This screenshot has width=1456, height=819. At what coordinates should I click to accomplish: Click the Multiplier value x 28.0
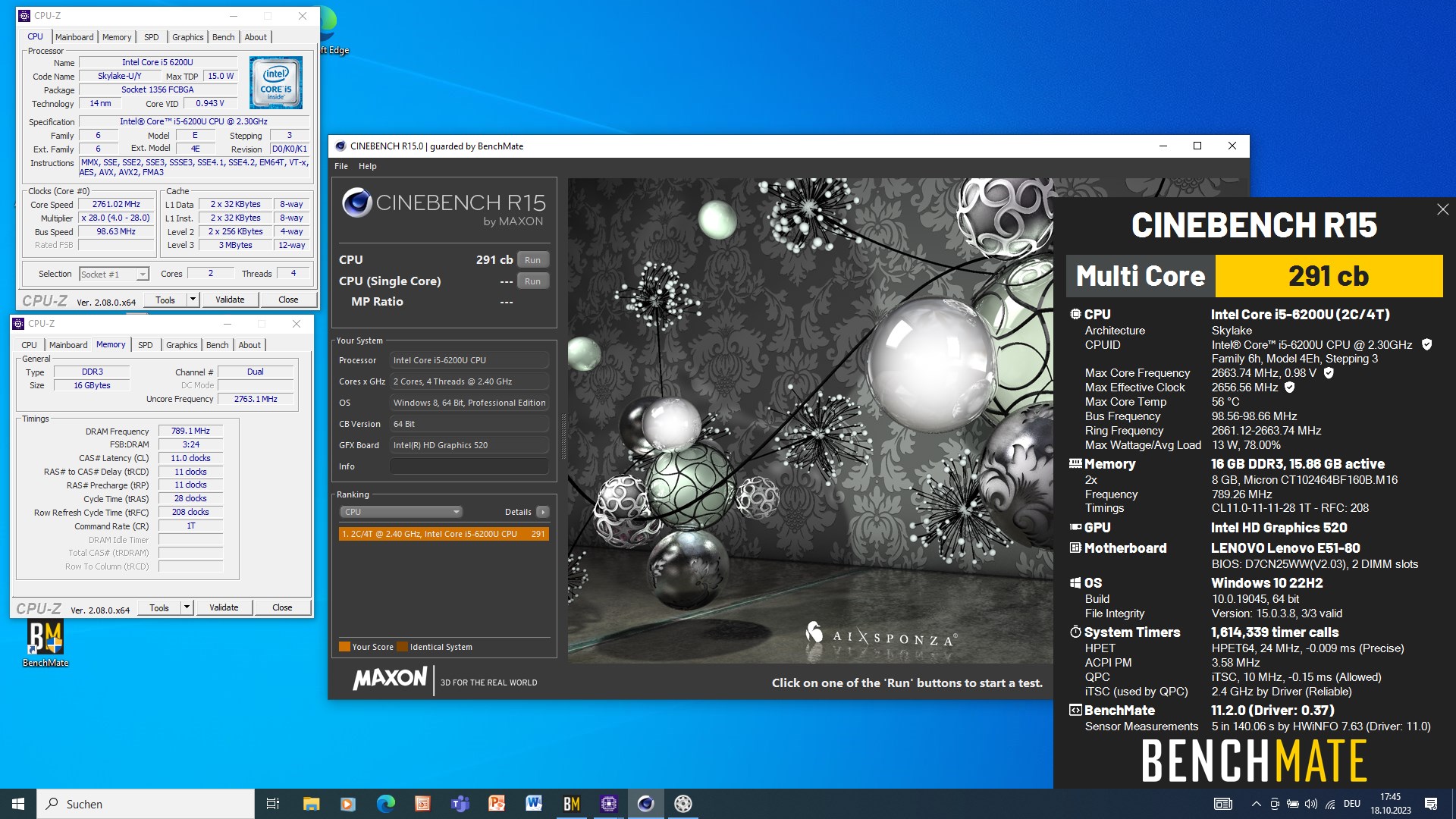(116, 218)
